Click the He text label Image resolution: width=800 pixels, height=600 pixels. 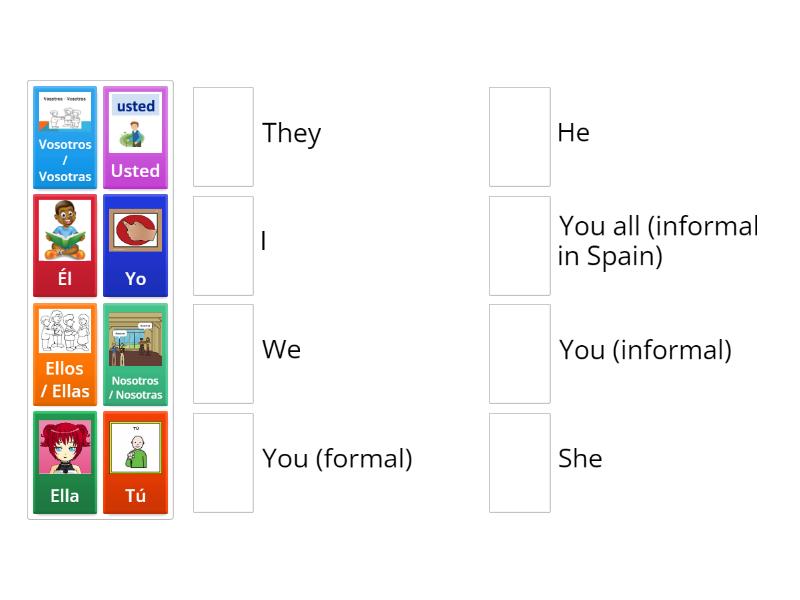click(x=574, y=132)
